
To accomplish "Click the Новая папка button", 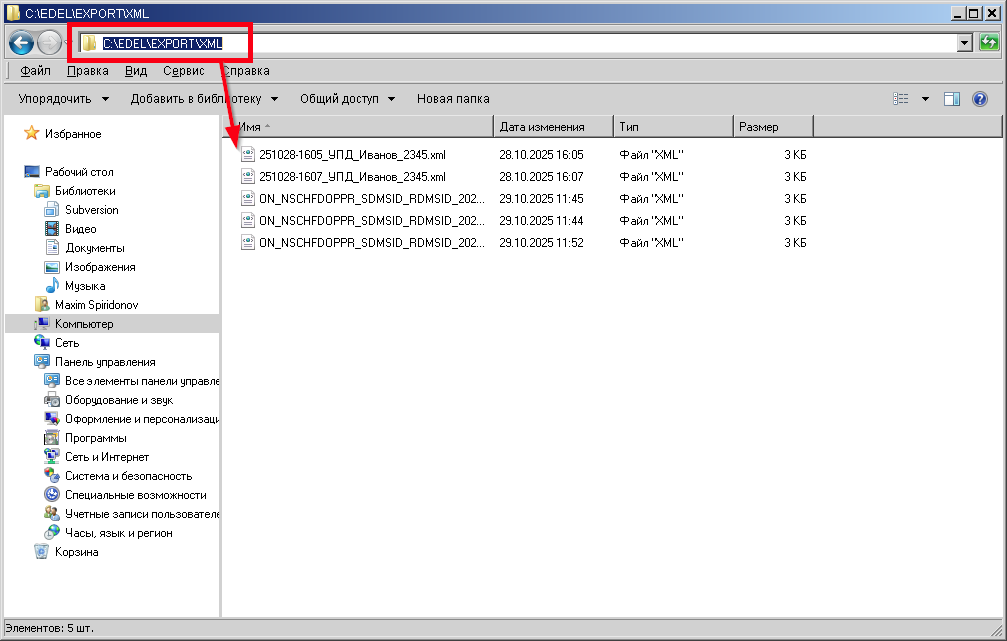I will coord(453,99).
